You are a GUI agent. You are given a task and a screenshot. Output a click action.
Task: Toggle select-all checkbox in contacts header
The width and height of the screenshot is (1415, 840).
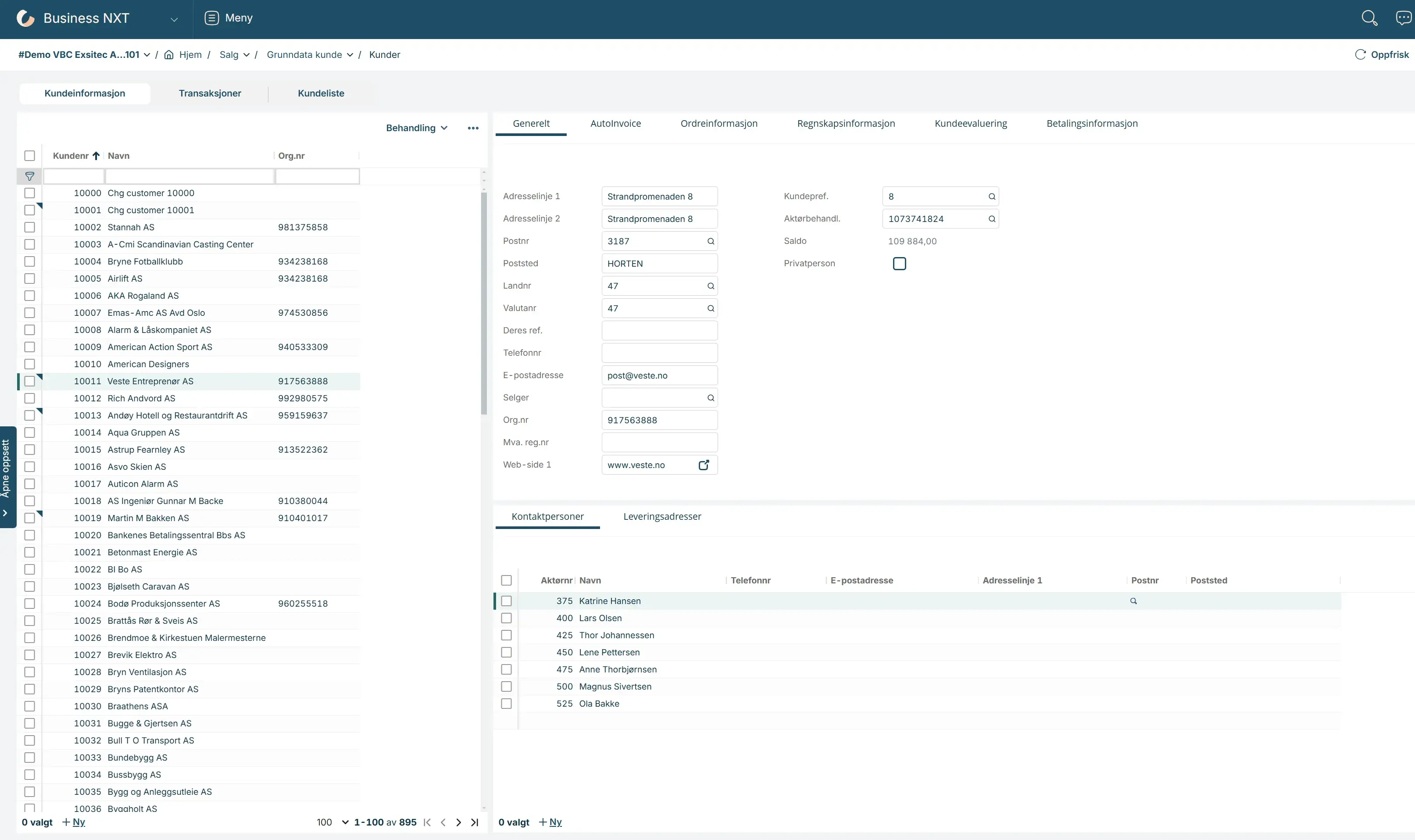507,581
